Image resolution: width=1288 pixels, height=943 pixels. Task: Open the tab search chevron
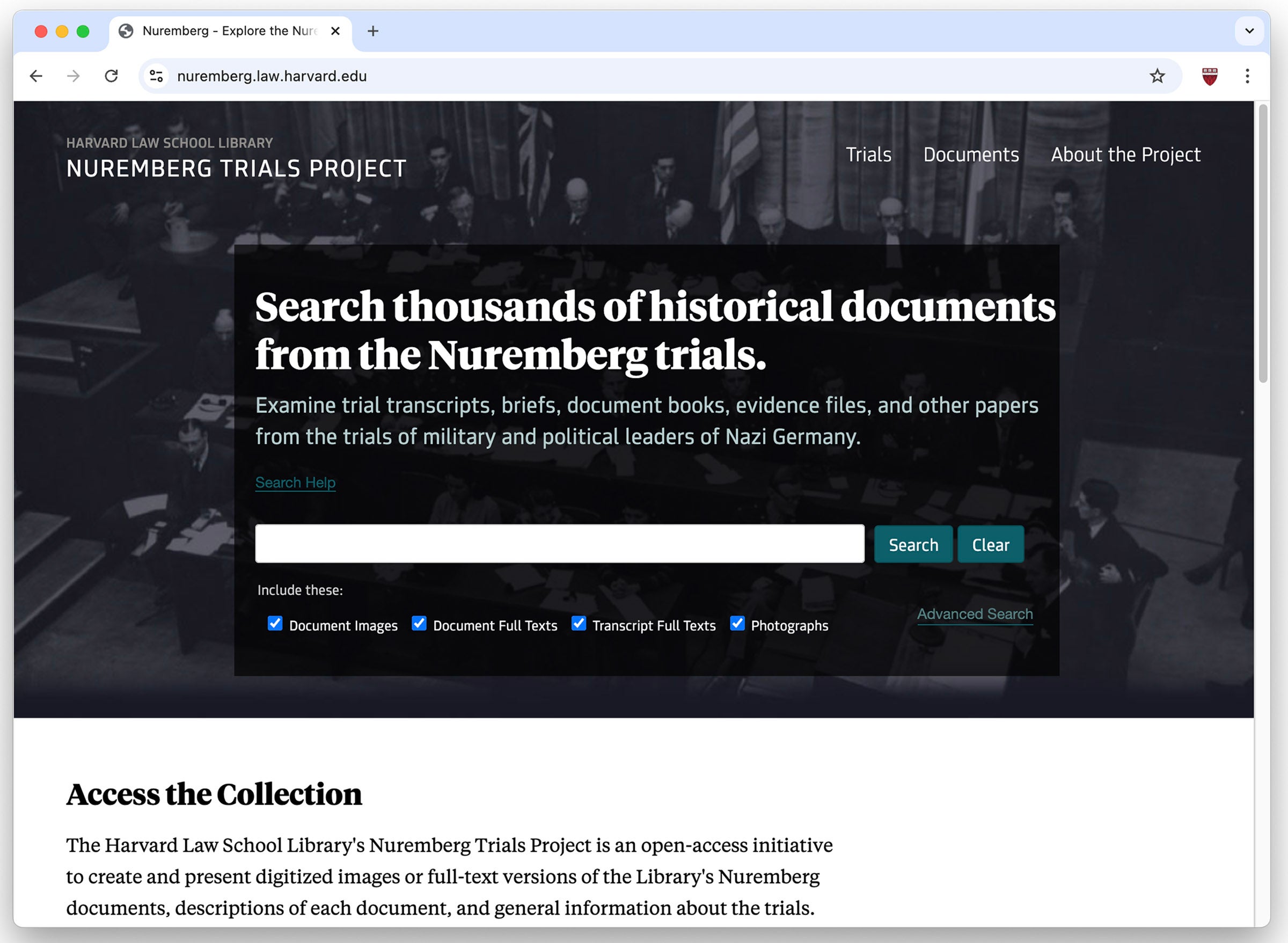click(x=1249, y=31)
